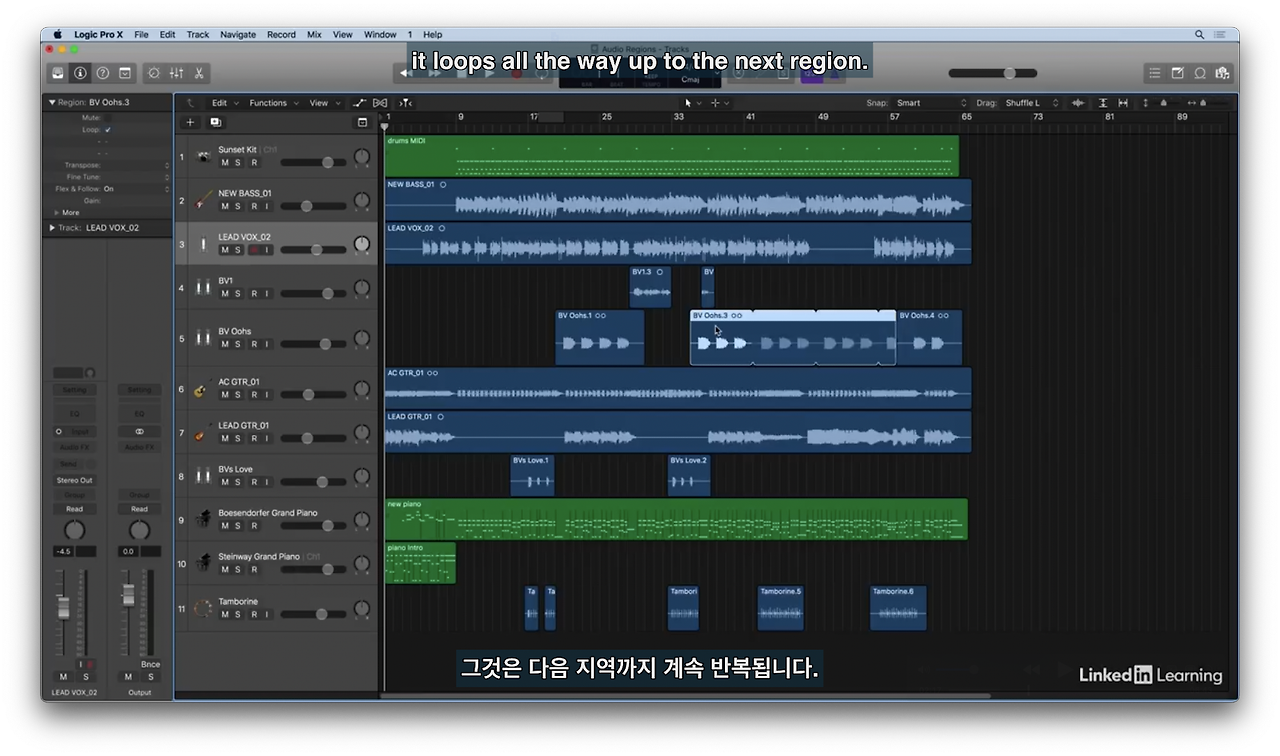Open the Record menu

click(281, 34)
